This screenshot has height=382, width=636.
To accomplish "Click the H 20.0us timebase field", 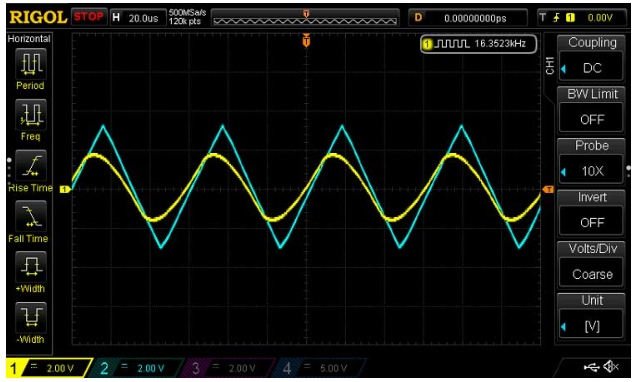I will point(138,18).
